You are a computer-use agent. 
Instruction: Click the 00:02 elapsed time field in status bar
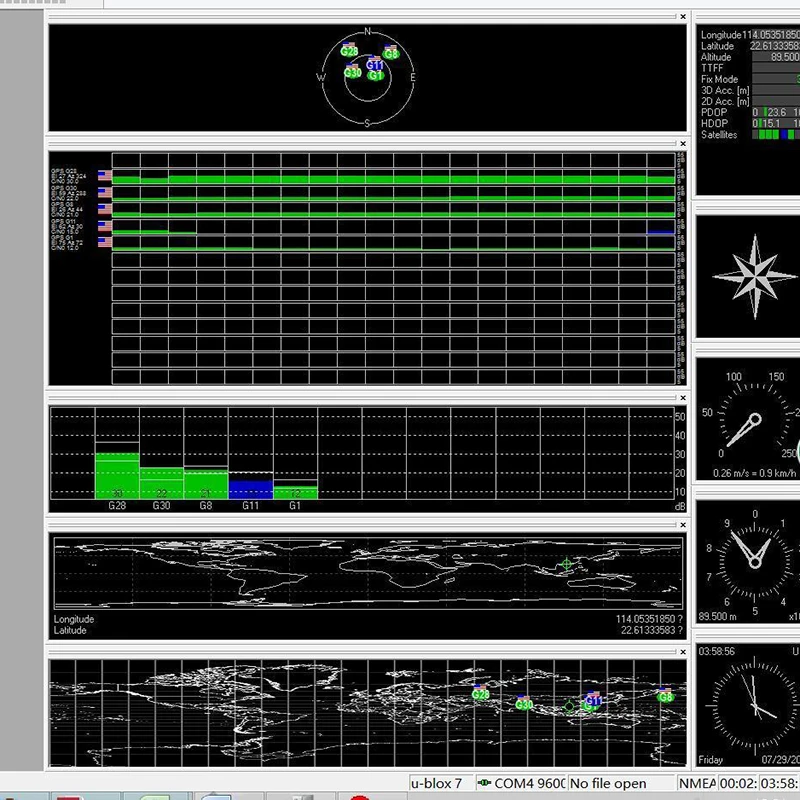coord(738,783)
